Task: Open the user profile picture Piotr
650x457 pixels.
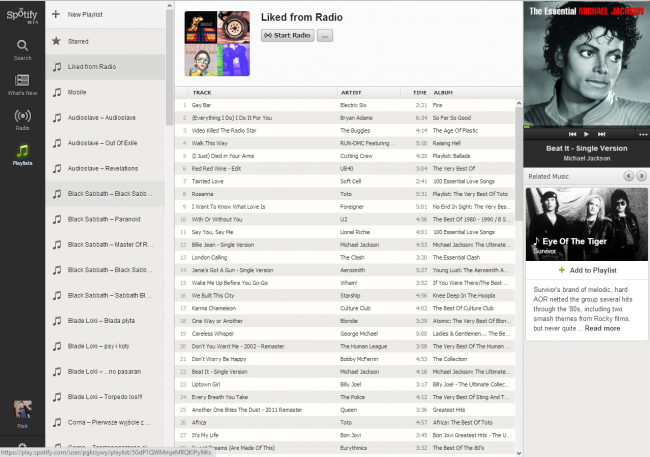Action: pos(23,410)
